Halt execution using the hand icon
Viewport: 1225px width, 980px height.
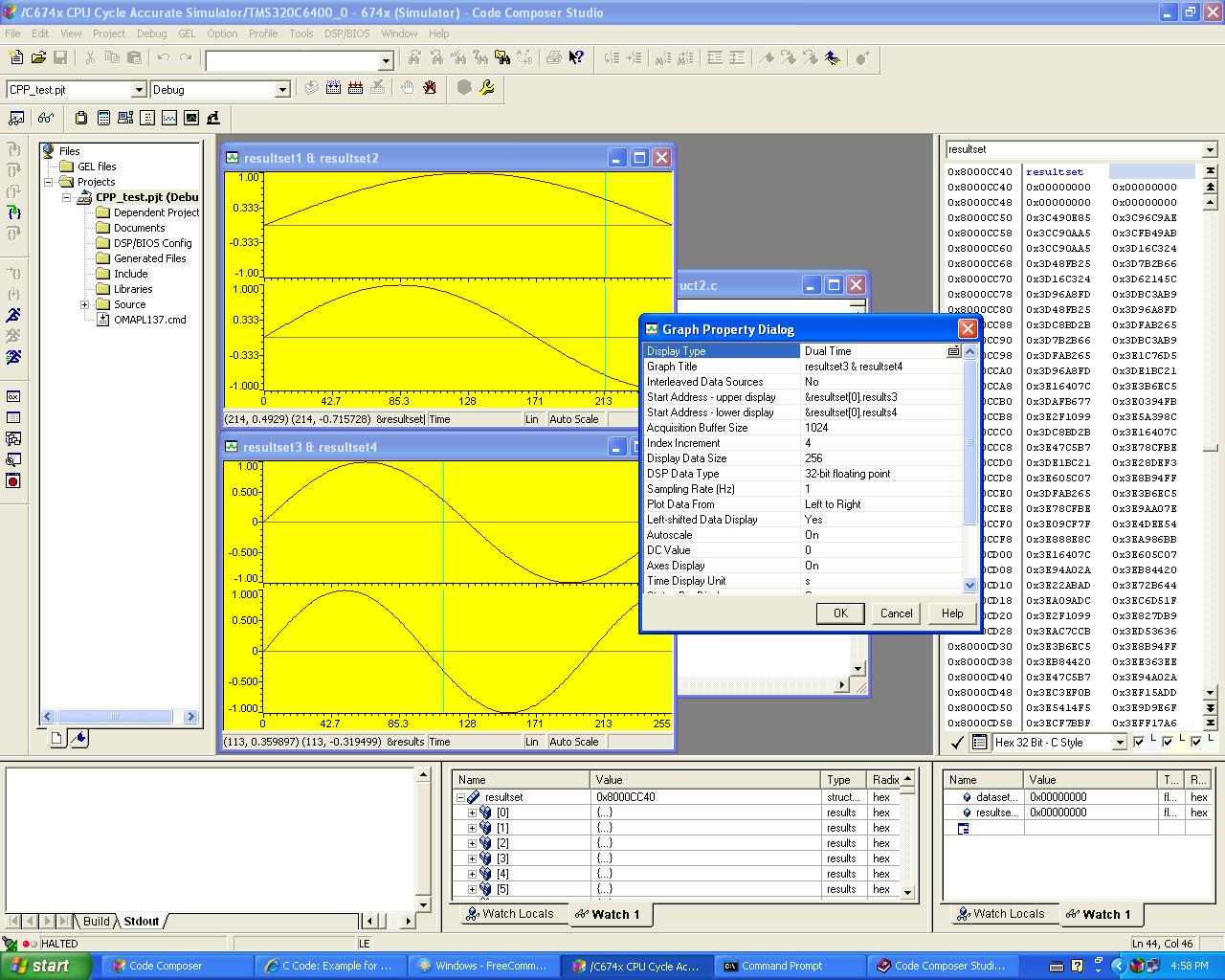[x=408, y=88]
